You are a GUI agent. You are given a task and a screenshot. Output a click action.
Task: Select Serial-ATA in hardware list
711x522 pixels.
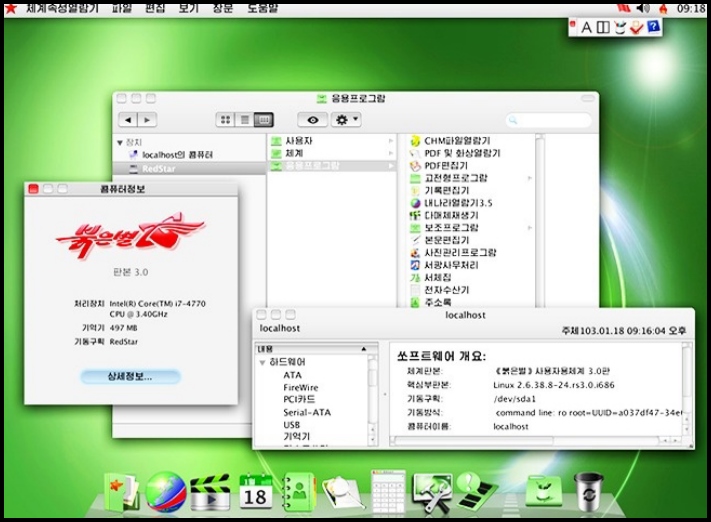(307, 412)
